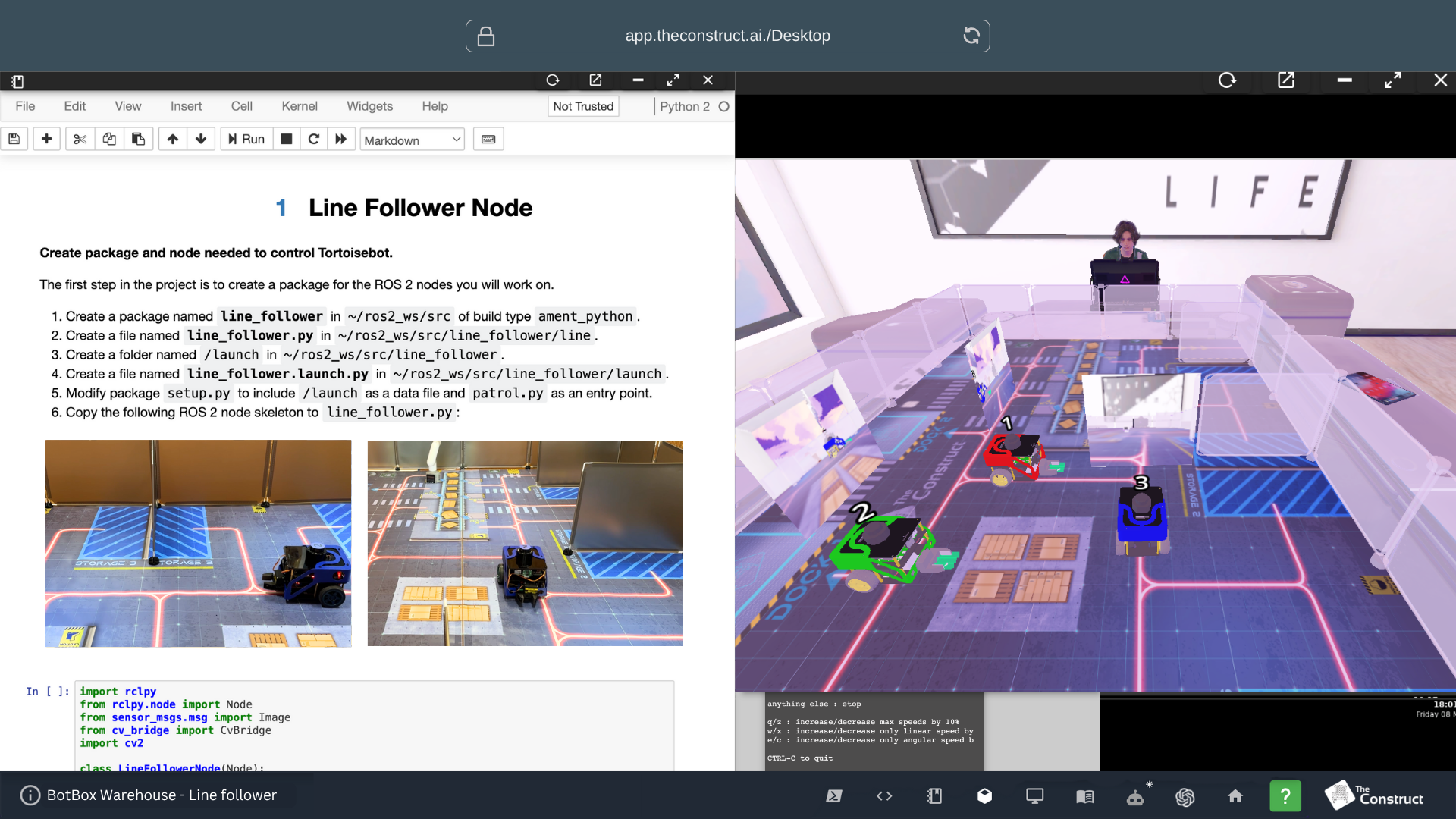This screenshot has width=1456, height=819.
Task: Open the simulation cube dock icon
Action: pos(984,796)
